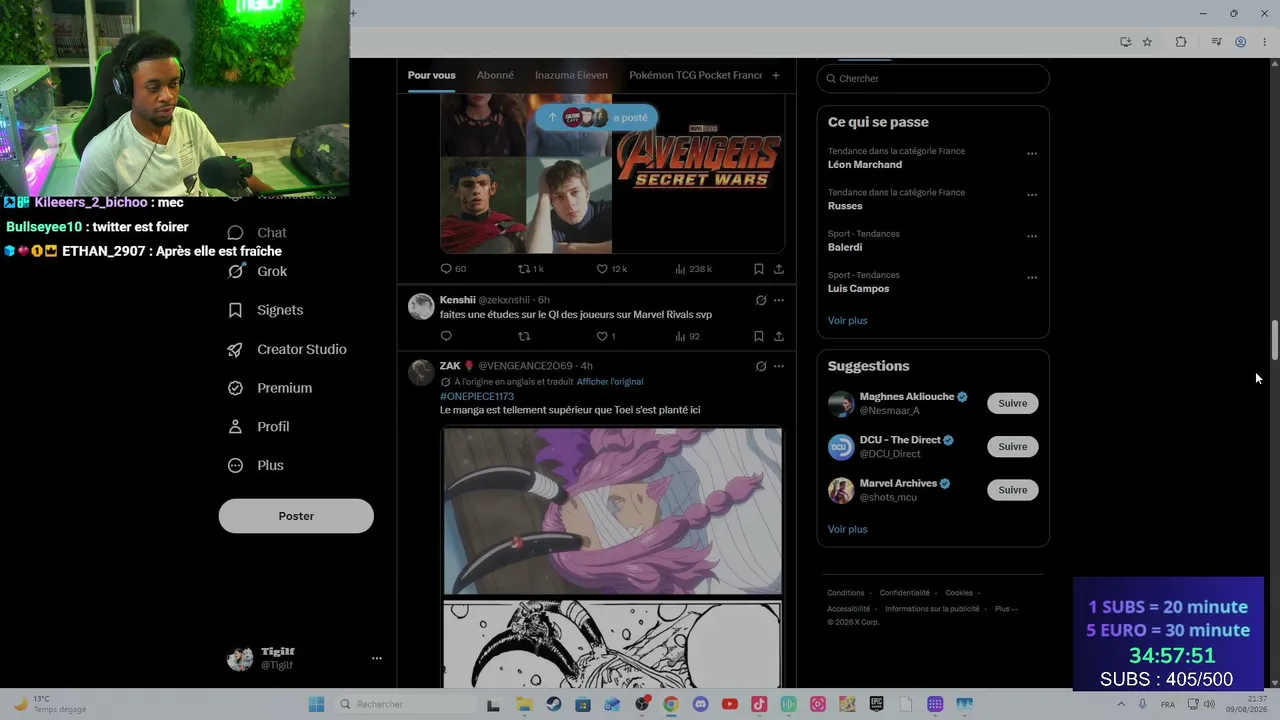Launch Epic Games from the taskbar
The height and width of the screenshot is (720, 1280).
pos(876,704)
